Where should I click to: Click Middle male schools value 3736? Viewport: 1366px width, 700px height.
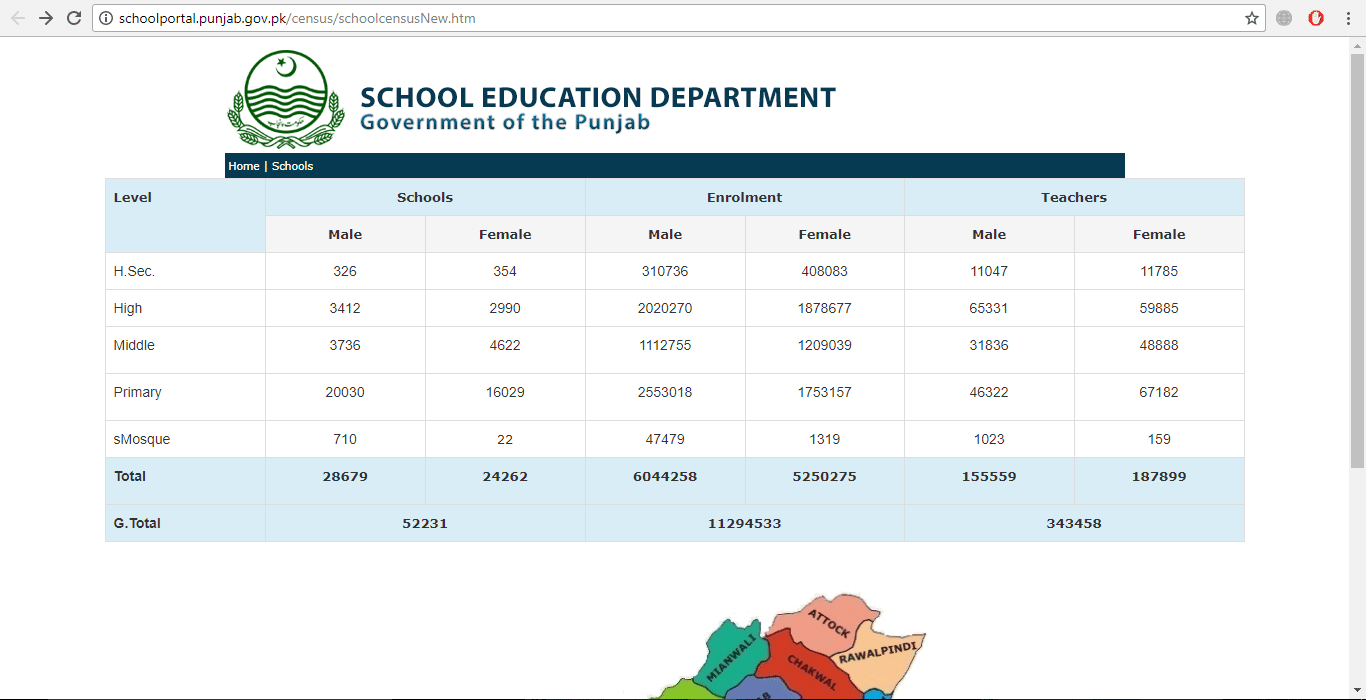tap(345, 345)
